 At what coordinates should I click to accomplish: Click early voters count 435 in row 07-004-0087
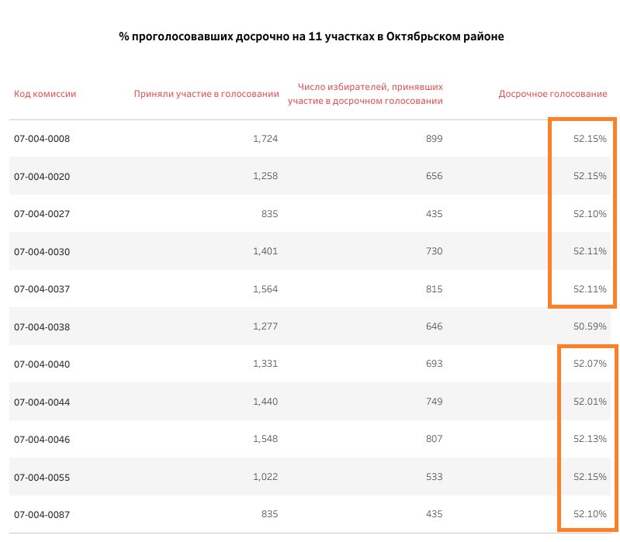434,514
